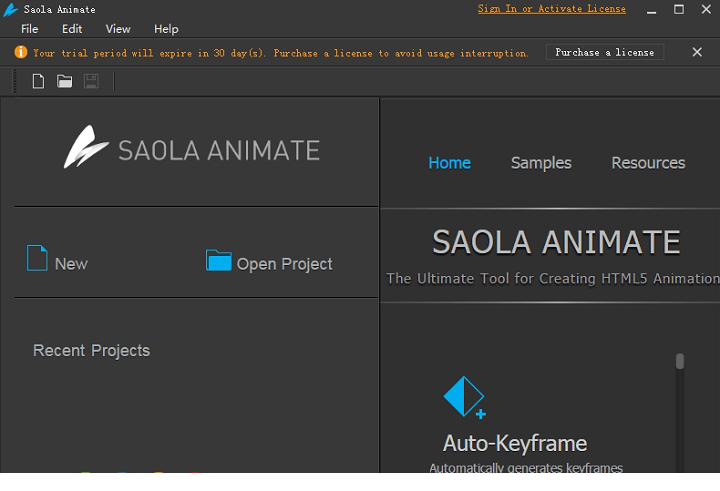Screen dimensions: 720x491
Task: Click the Recent Projects heading
Action: point(91,351)
